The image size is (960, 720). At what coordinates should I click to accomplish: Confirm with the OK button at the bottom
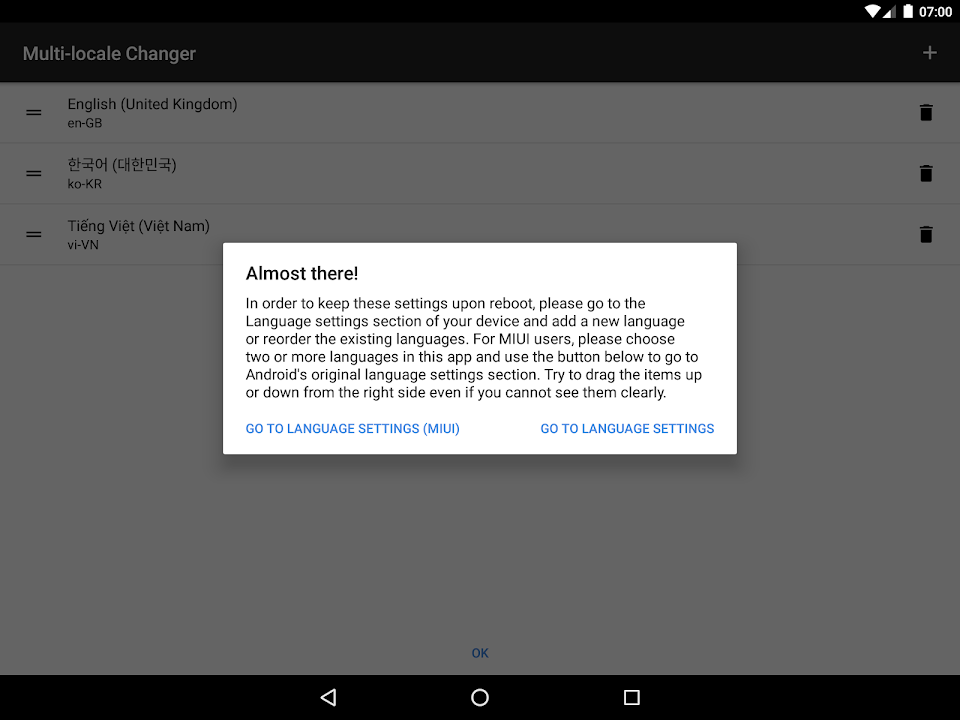(x=480, y=653)
